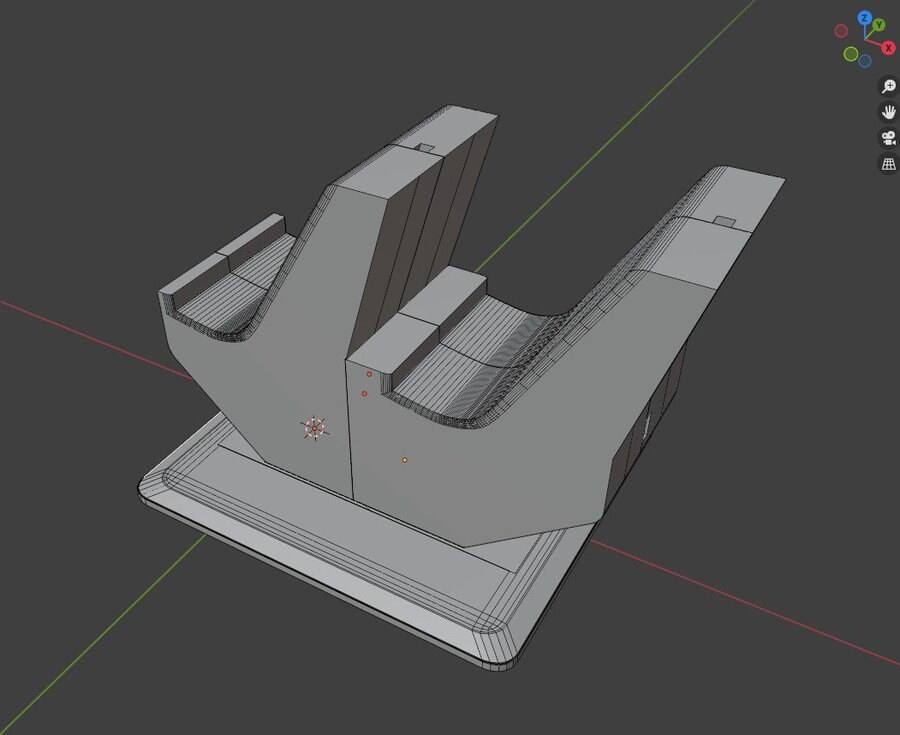900x735 pixels.
Task: Click the zoom in/out viewport icon
Action: 889,86
